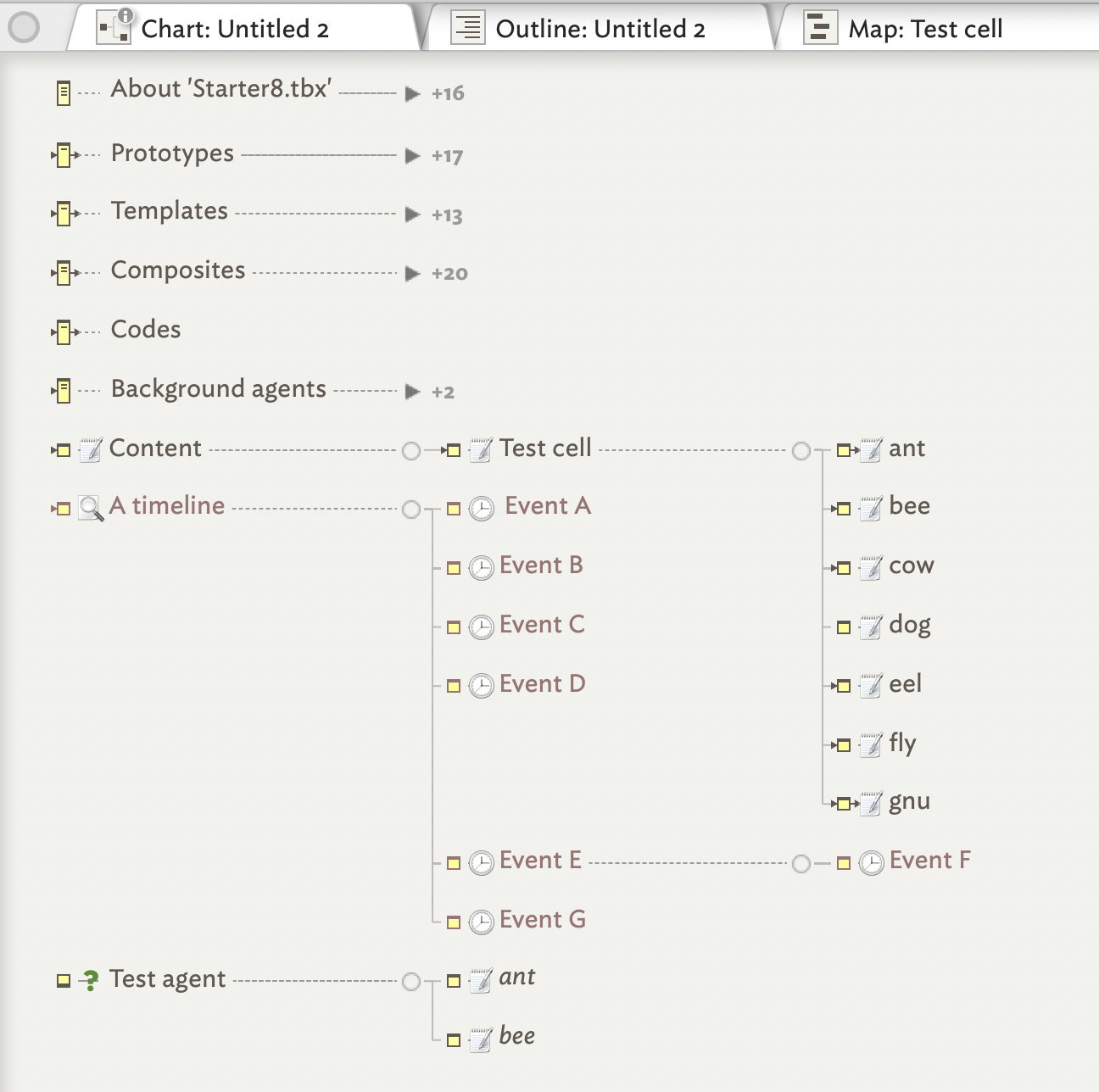
Task: Collapse the Event E branch circle handle
Action: pos(801,864)
